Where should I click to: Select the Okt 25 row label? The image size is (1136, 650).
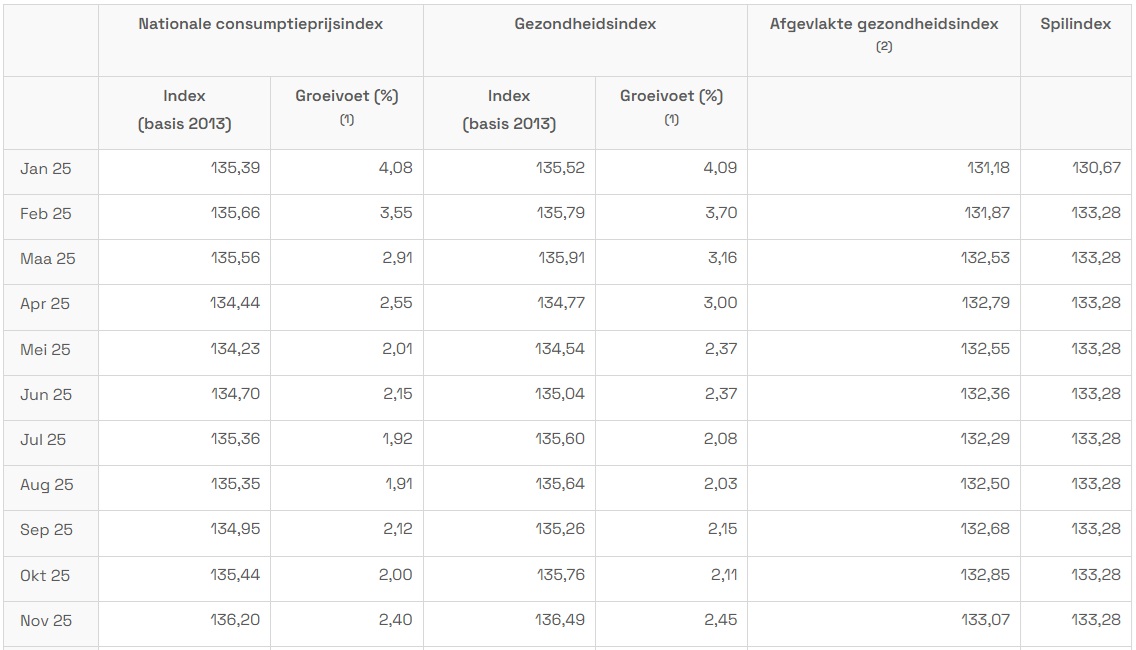pos(45,576)
